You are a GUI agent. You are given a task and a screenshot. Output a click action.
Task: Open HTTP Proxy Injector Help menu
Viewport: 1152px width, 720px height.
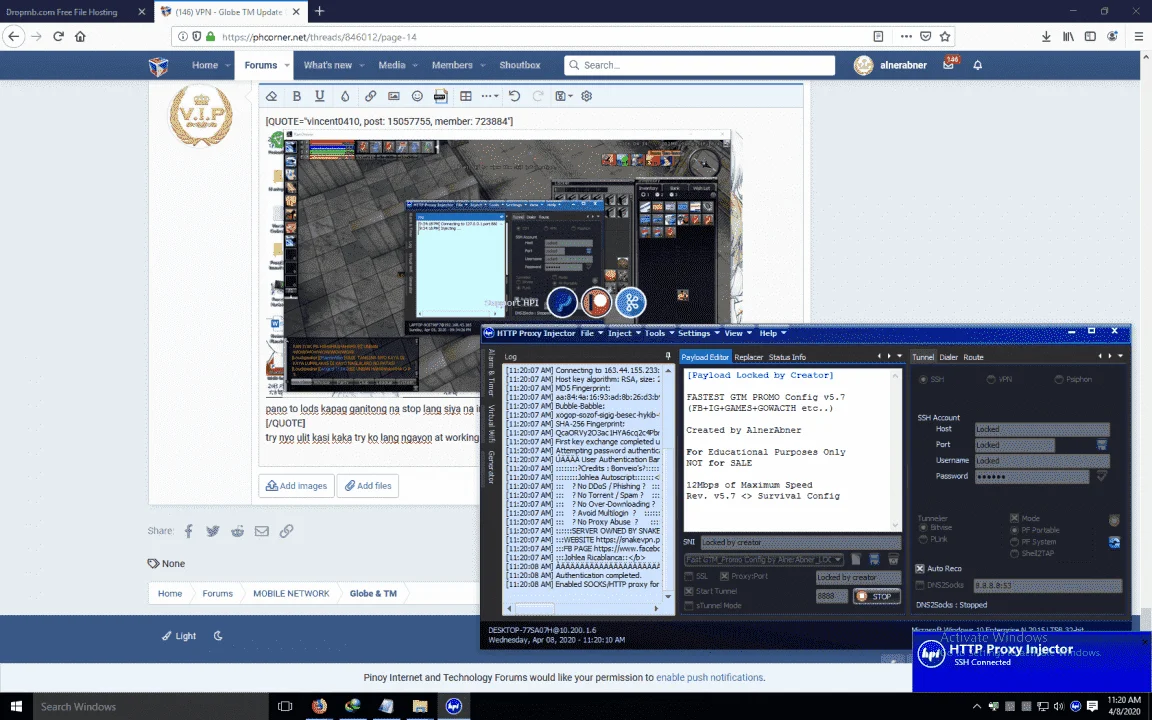(x=772, y=334)
